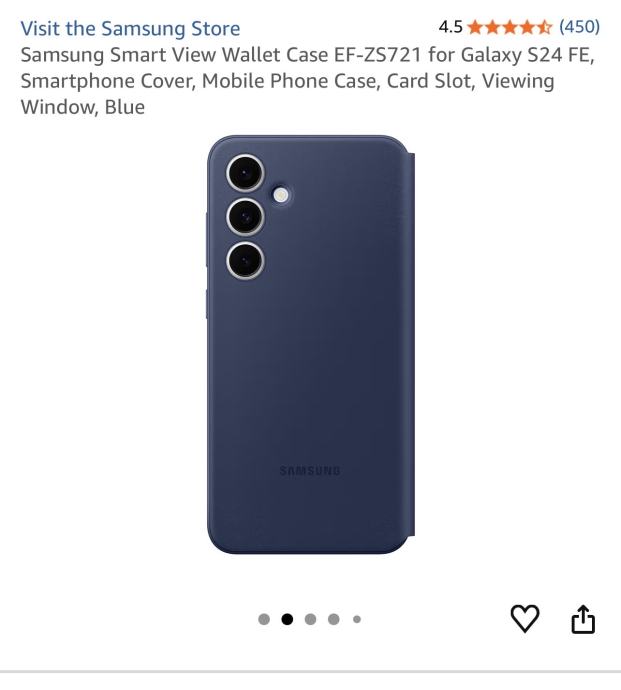Click the Samsung Smart View Wallet Case title

[x=308, y=81]
